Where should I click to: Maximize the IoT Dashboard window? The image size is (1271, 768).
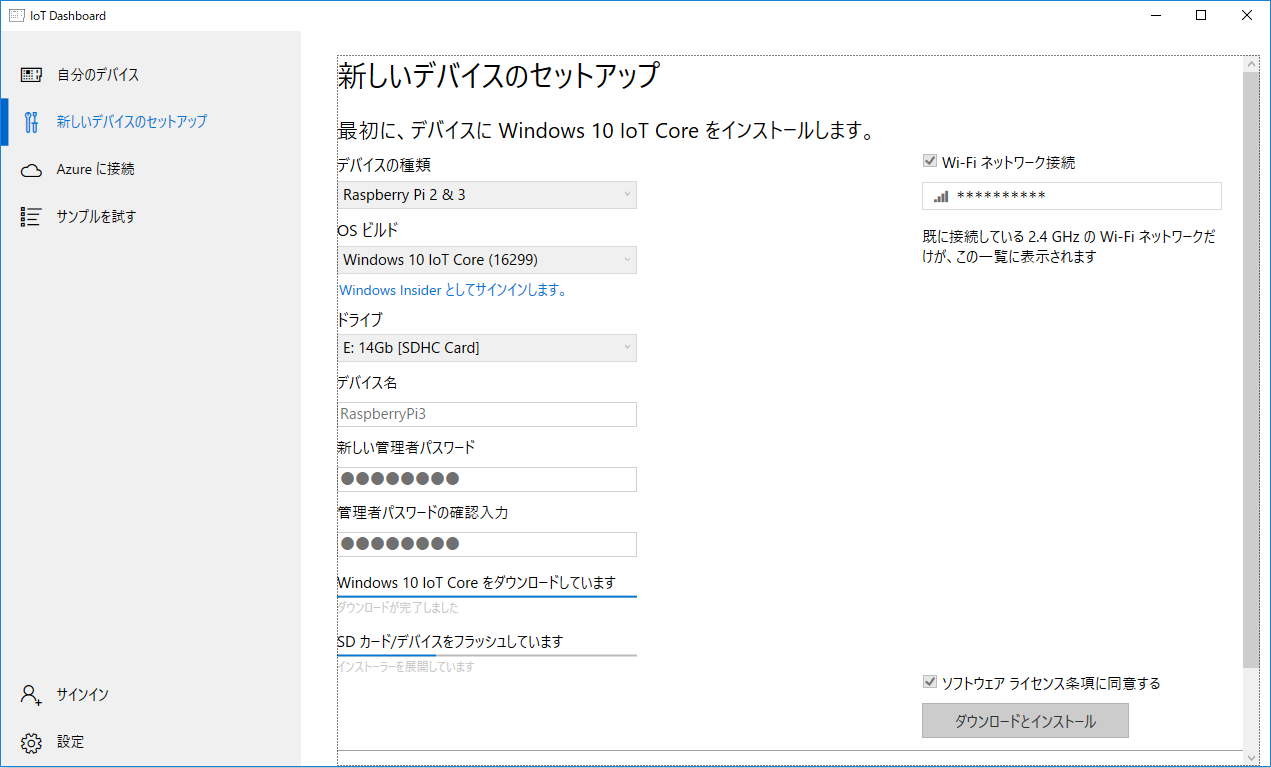[x=1201, y=15]
